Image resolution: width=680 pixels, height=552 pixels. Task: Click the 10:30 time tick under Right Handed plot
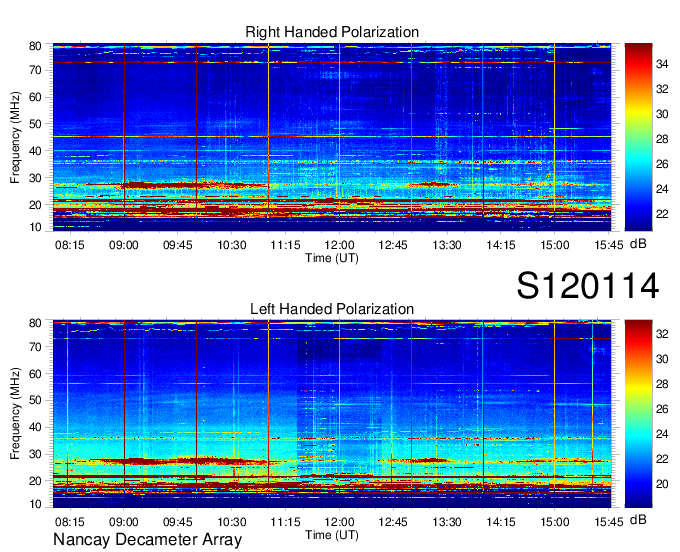(232, 245)
